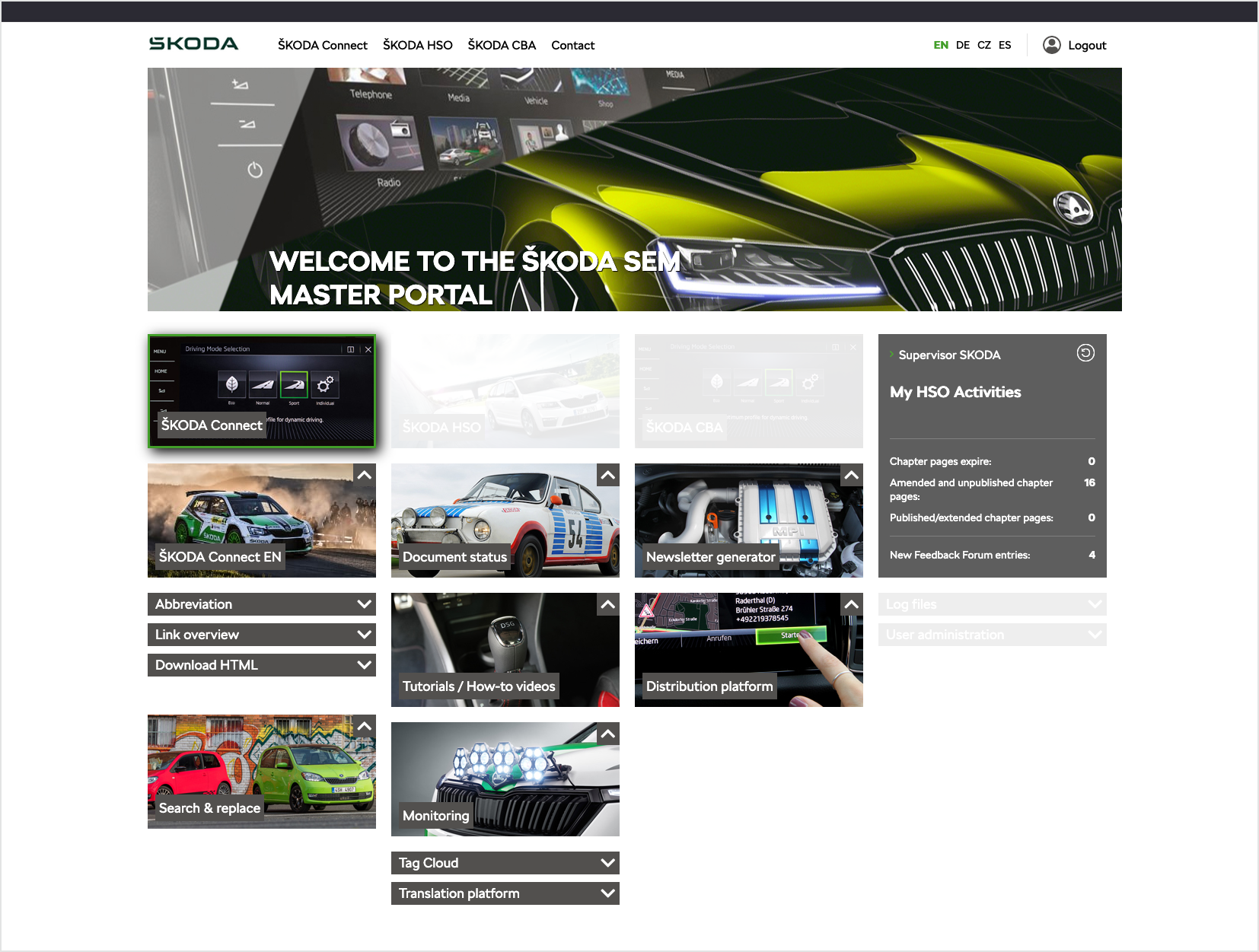Open the Monitoring tile
Screen dimensions: 1259x952
(x=505, y=779)
